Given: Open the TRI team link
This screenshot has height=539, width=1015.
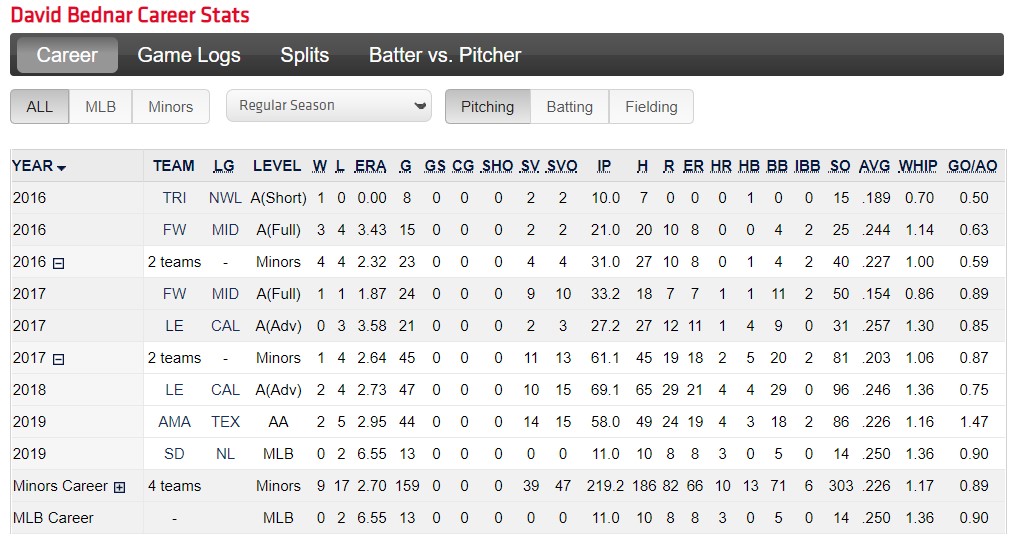Looking at the screenshot, I should pyautogui.click(x=174, y=198).
